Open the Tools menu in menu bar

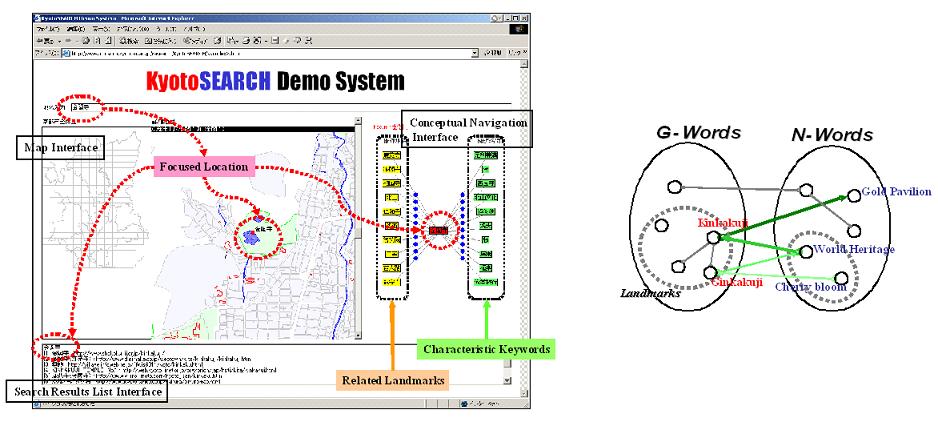point(166,29)
